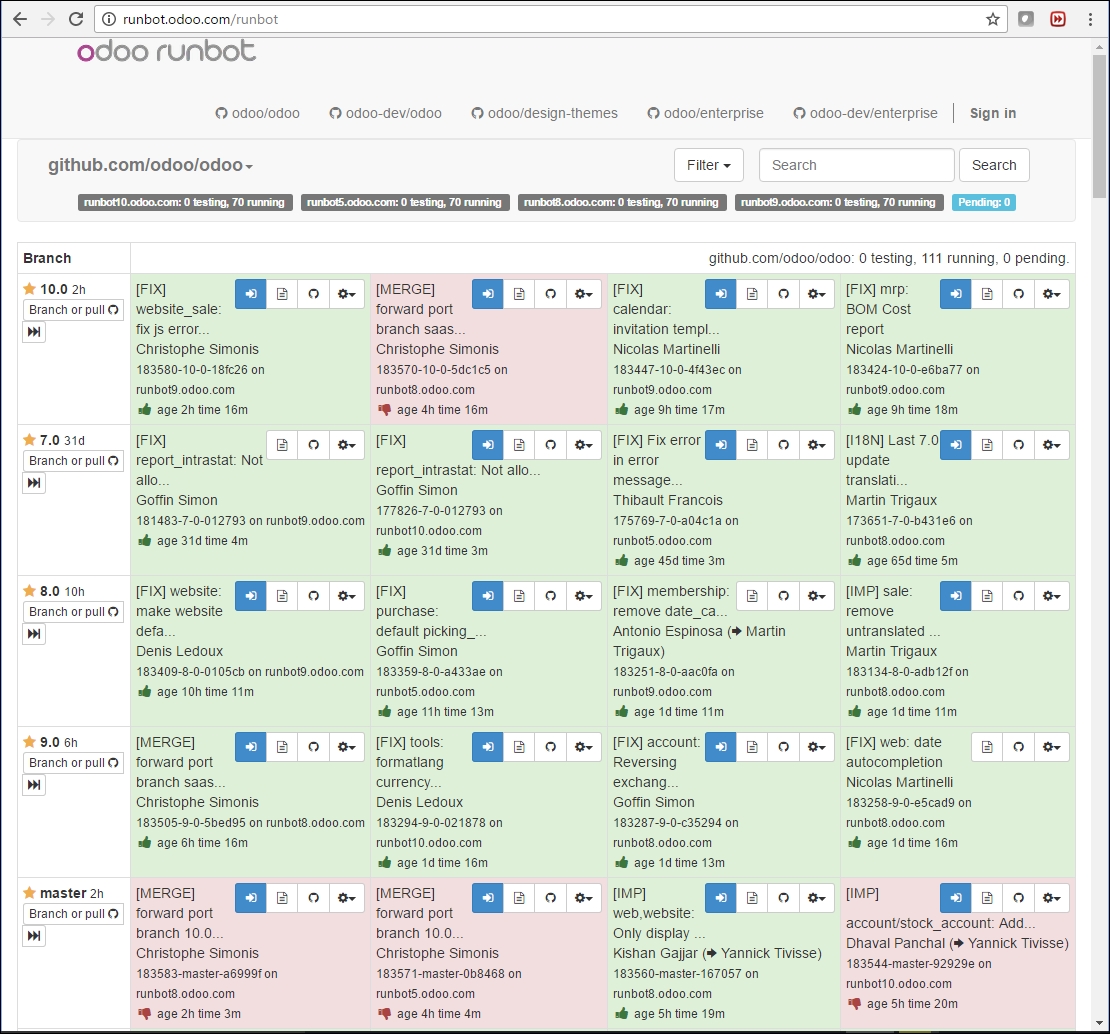The height and width of the screenshot is (1034, 1110).
Task: Expand gear menu for build 183583-master-a6999f
Action: (x=346, y=897)
